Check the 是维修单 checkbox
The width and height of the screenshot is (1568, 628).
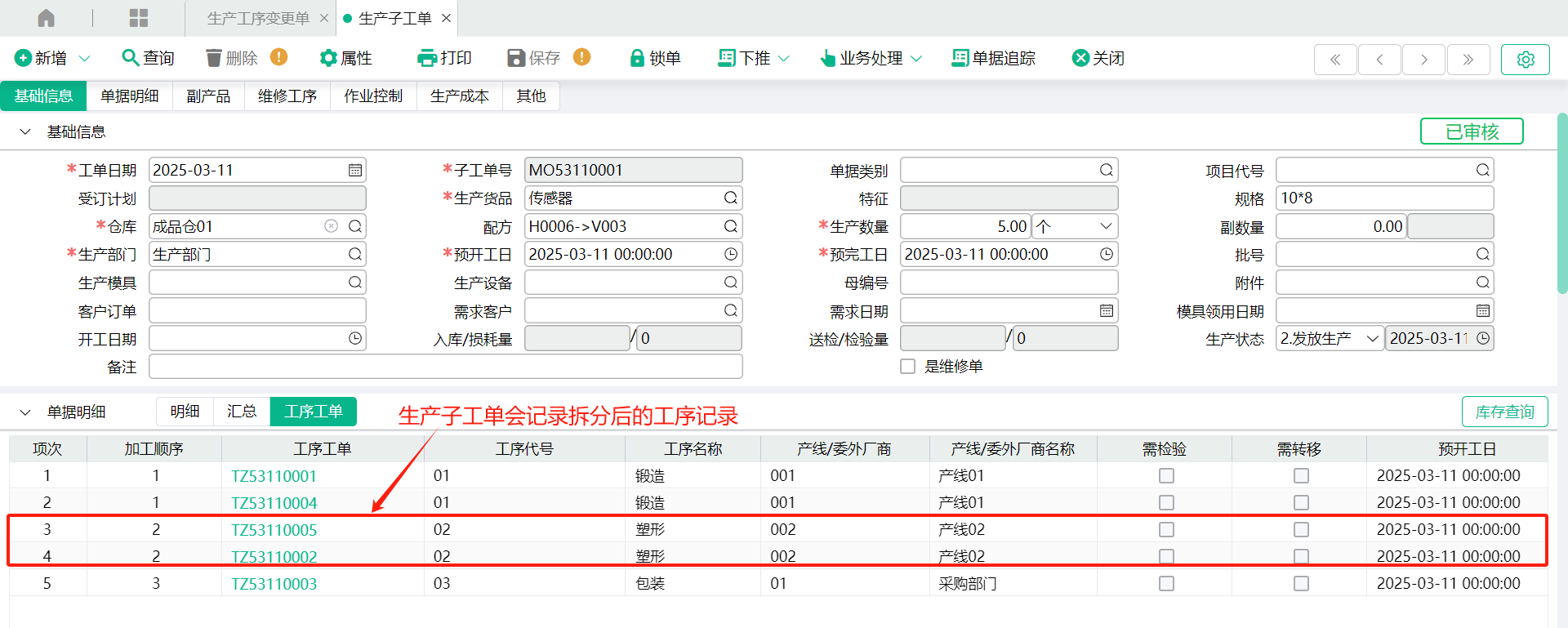(x=907, y=367)
